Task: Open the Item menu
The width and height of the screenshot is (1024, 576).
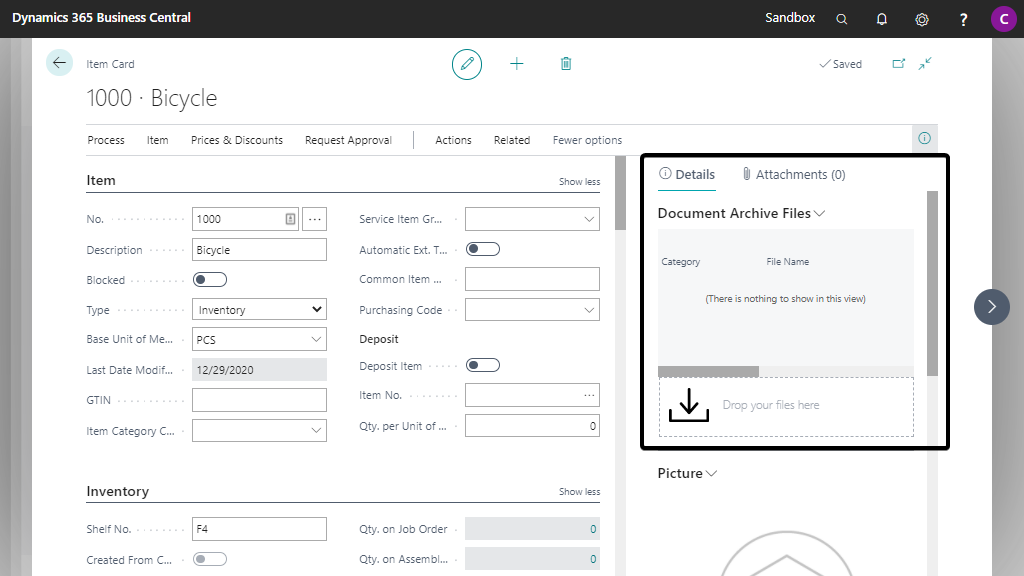Action: pyautogui.click(x=157, y=140)
